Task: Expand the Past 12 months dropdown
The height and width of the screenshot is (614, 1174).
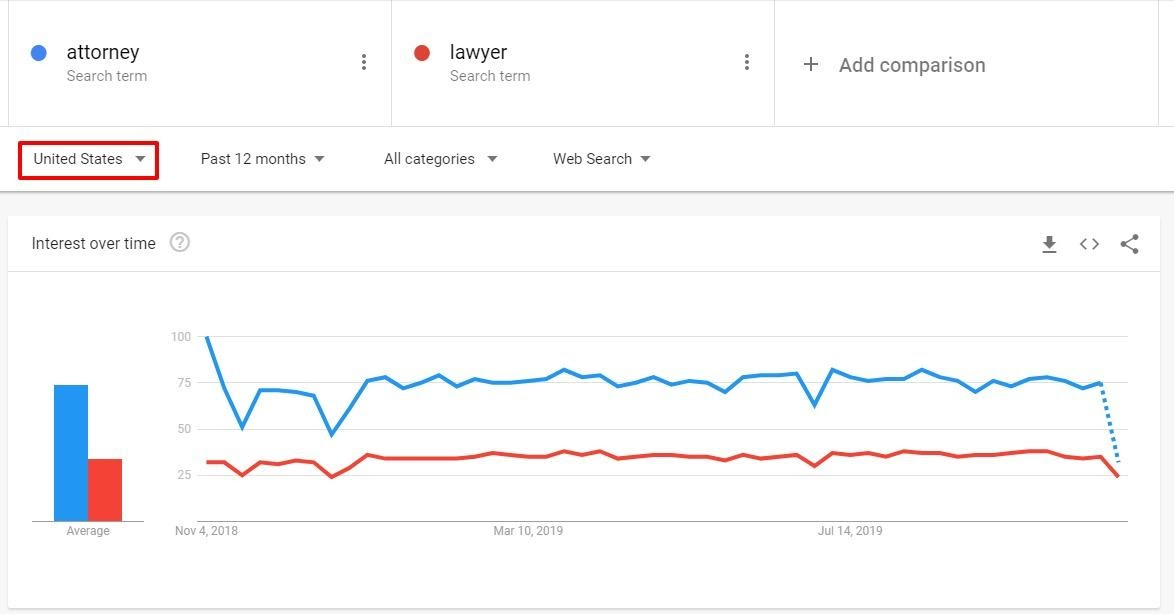Action: [x=262, y=159]
